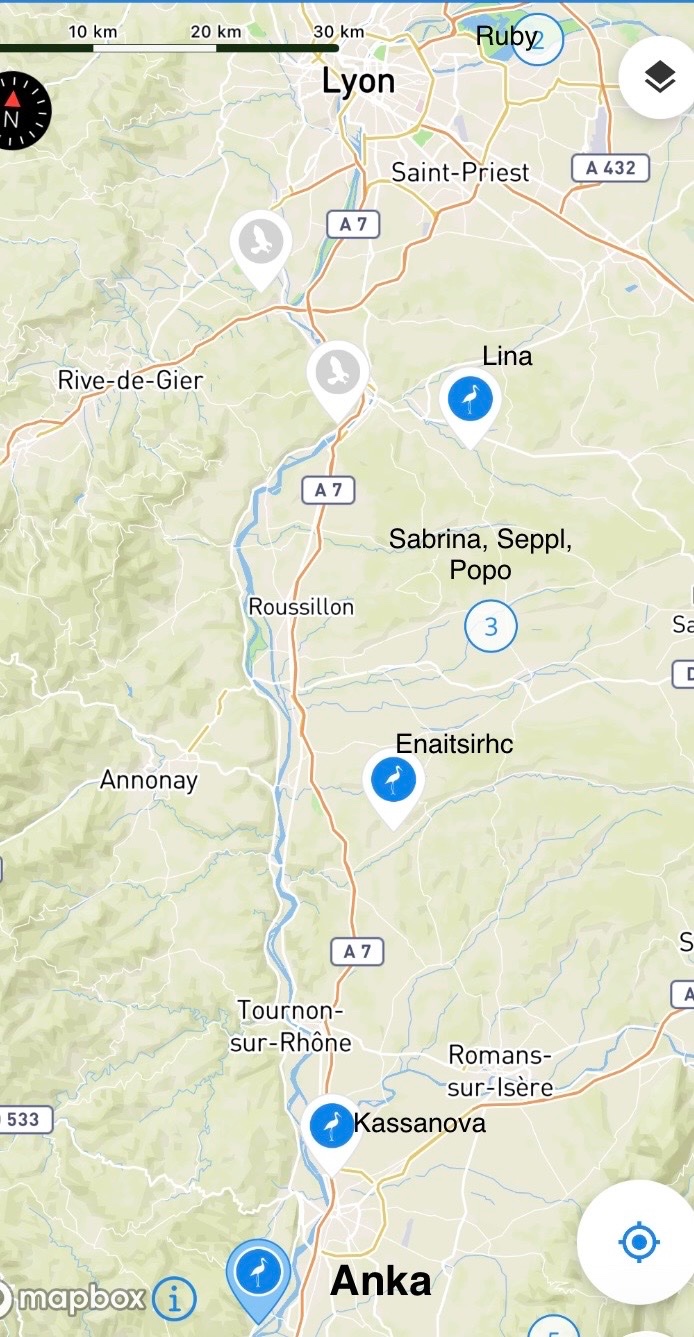Tap the compass to reset north
The image size is (694, 1337).
(14, 111)
